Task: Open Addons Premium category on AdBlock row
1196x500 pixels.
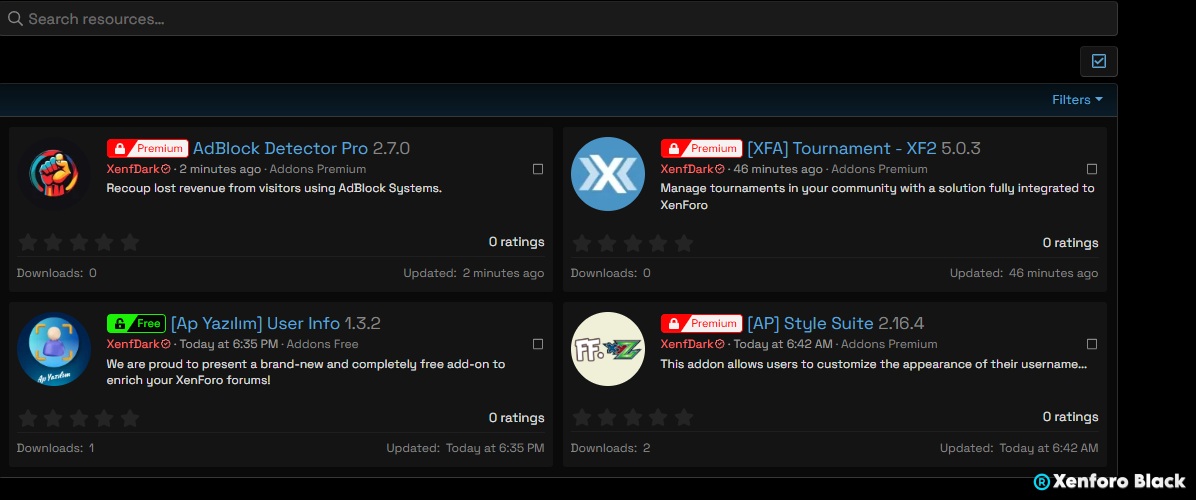Action: tap(317, 169)
